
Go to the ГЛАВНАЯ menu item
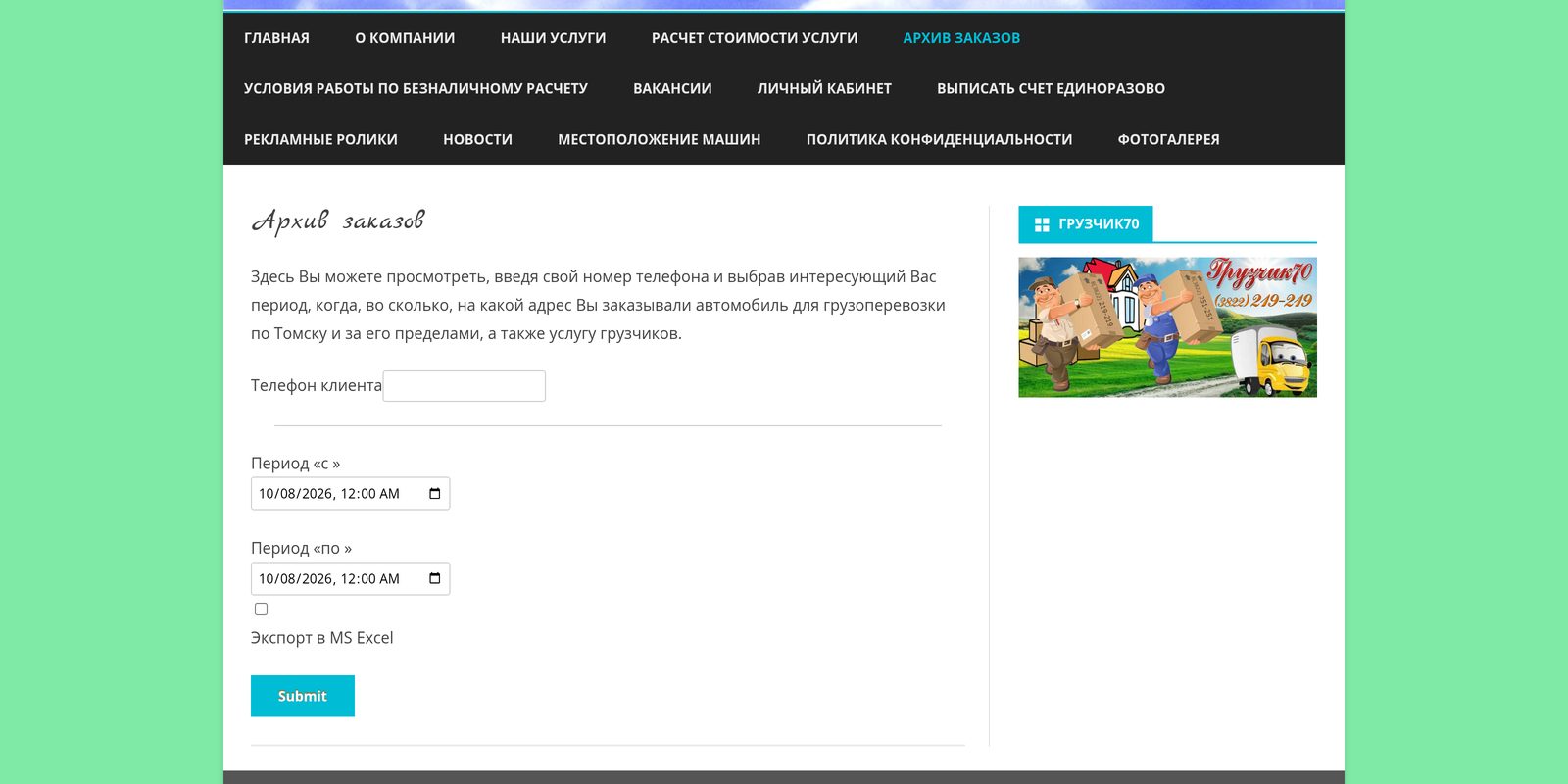276,38
